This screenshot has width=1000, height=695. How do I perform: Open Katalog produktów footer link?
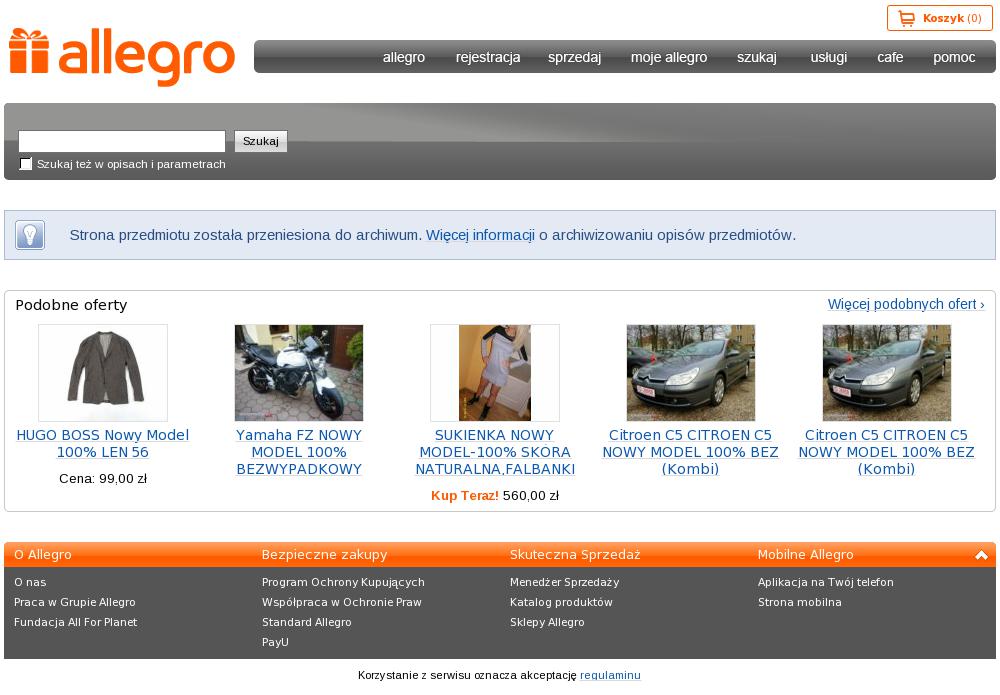pyautogui.click(x=561, y=602)
